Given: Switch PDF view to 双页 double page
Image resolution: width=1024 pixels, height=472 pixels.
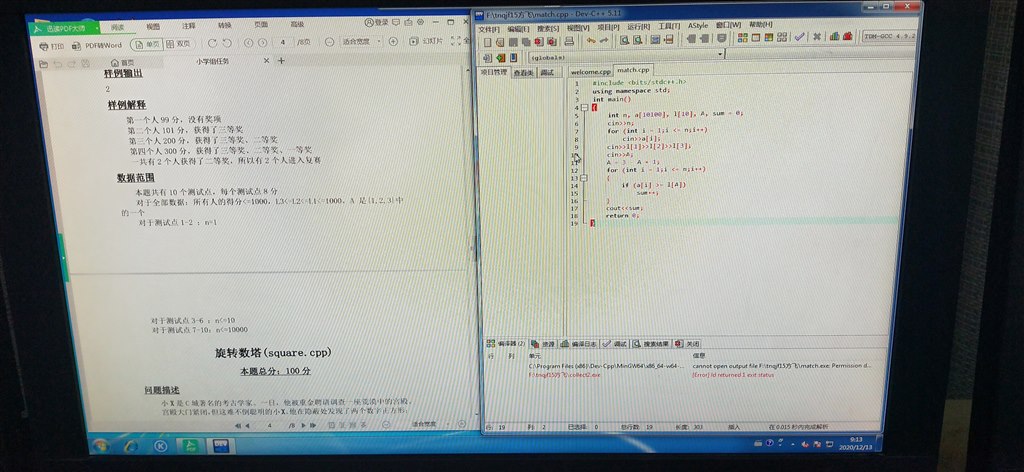Looking at the screenshot, I should 179,44.
